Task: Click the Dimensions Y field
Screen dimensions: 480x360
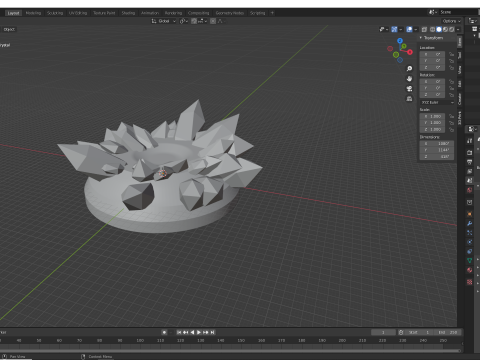Action: click(437, 150)
